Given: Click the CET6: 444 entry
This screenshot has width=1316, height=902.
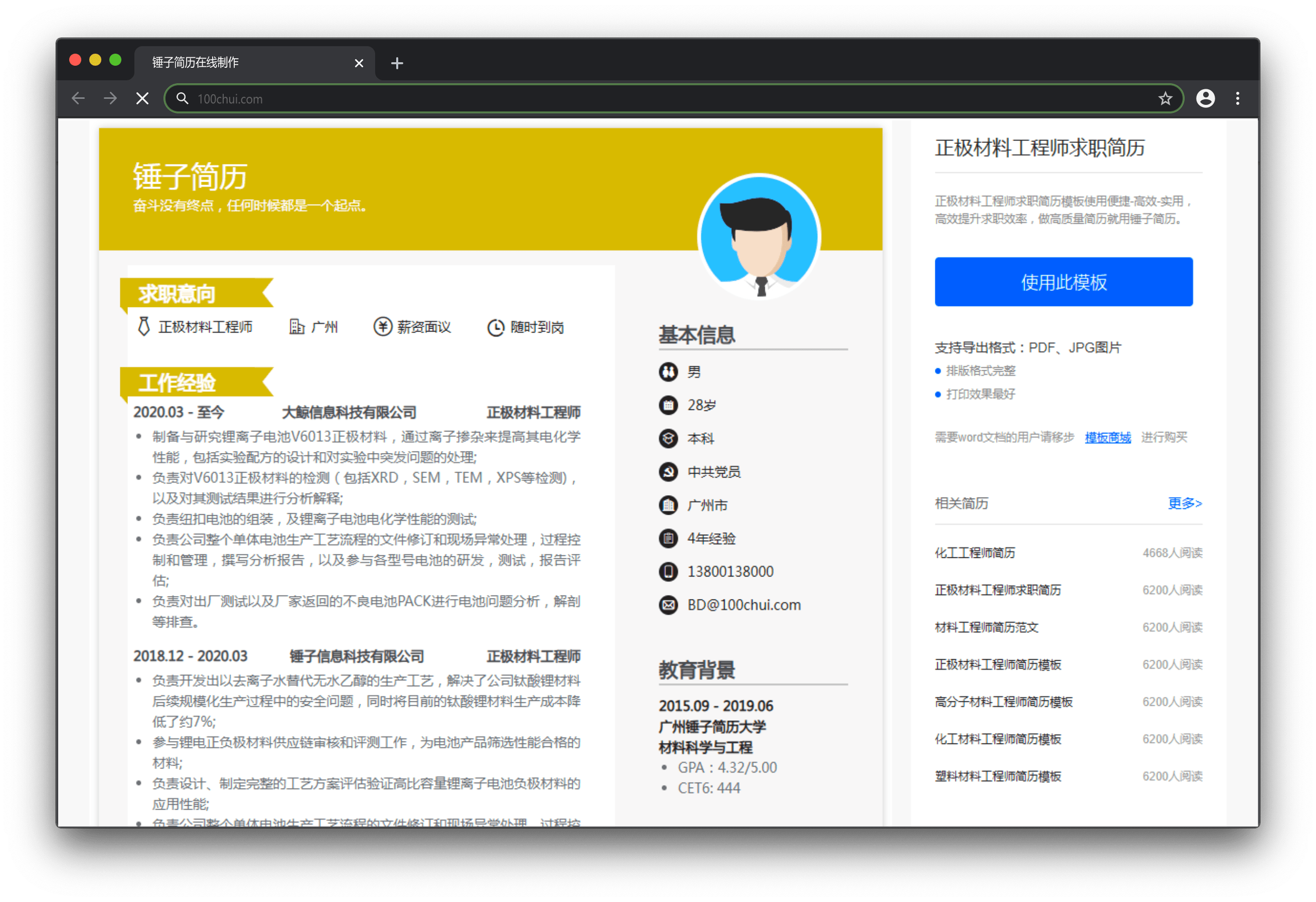Looking at the screenshot, I should [x=709, y=788].
